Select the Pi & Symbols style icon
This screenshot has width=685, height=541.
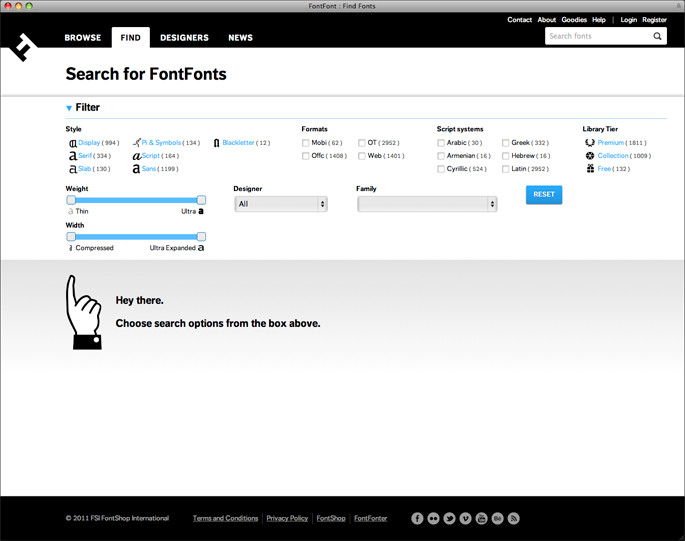pos(137,142)
